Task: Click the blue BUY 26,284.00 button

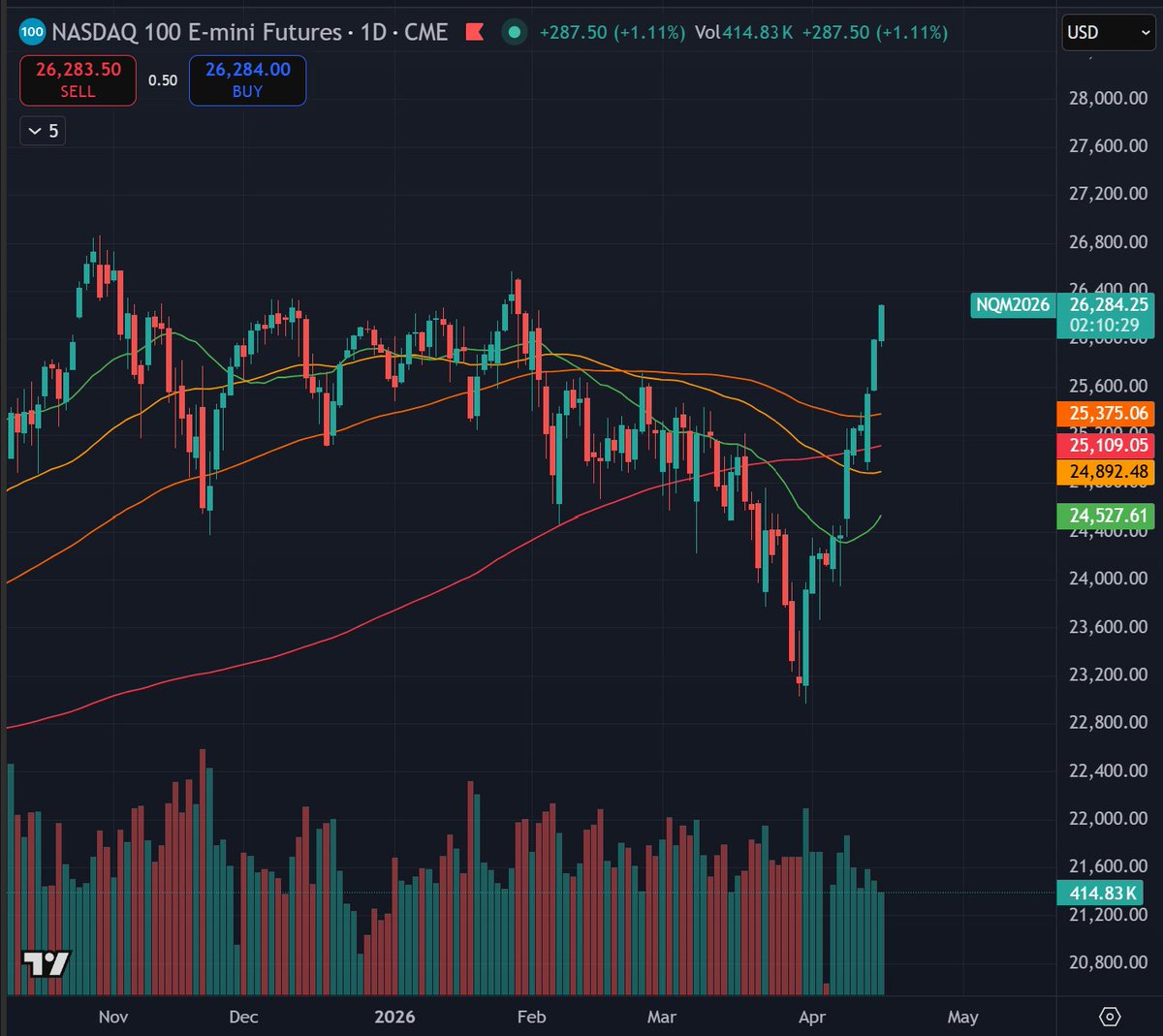Action: (x=247, y=80)
